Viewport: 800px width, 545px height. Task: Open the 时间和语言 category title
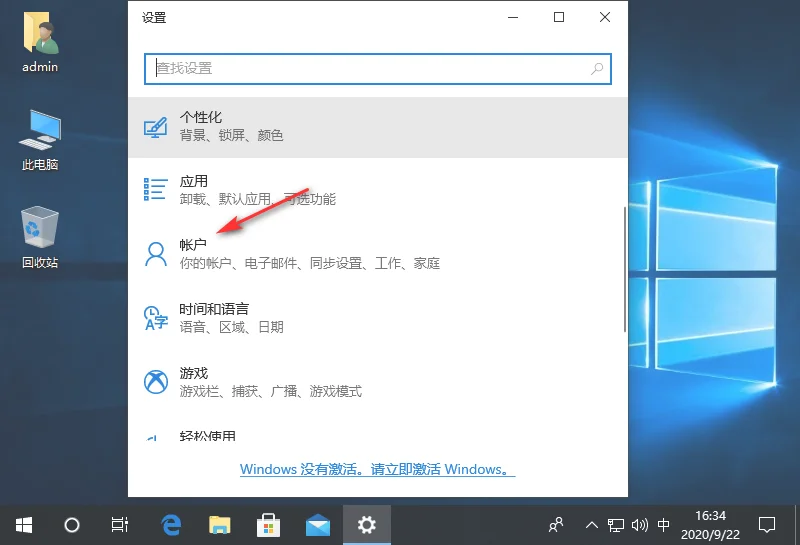(x=214, y=309)
